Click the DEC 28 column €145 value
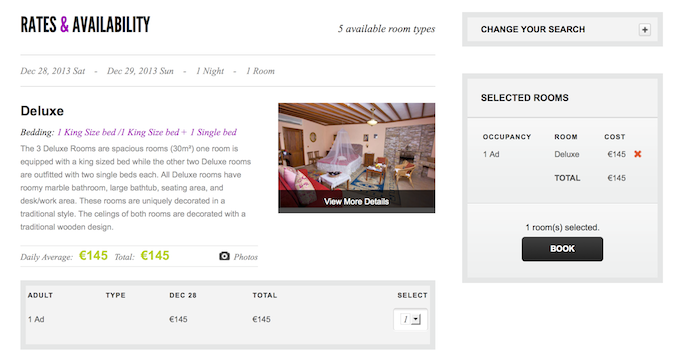This screenshot has width=680, height=361. [x=178, y=319]
